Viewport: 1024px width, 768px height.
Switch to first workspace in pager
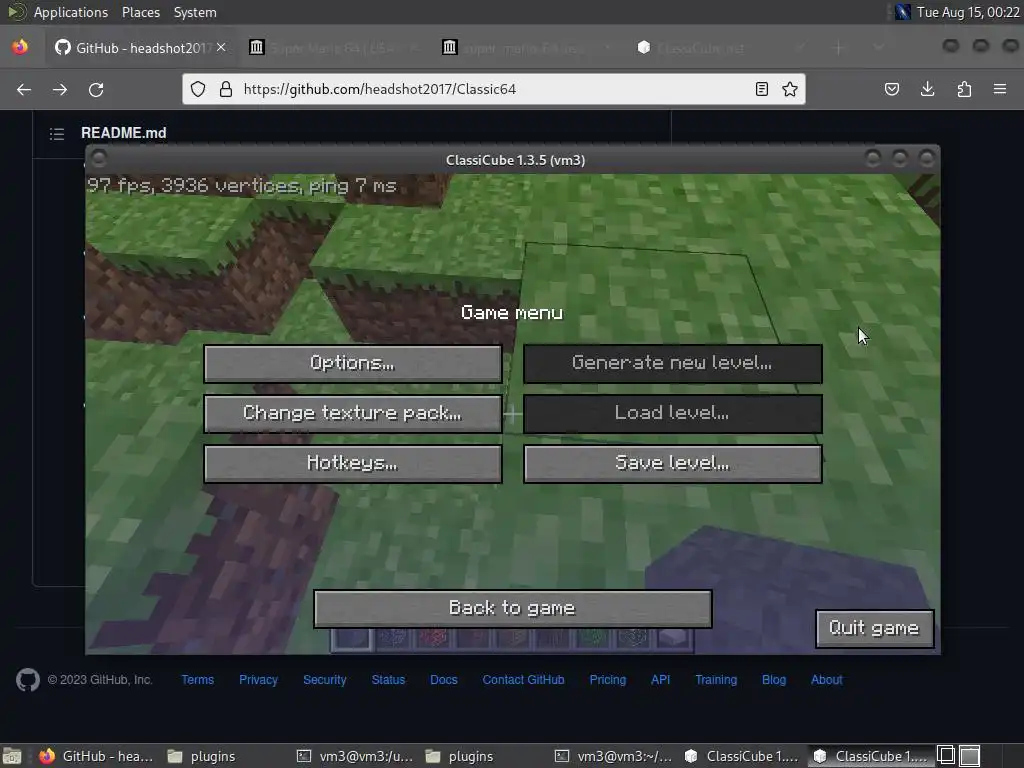946,756
